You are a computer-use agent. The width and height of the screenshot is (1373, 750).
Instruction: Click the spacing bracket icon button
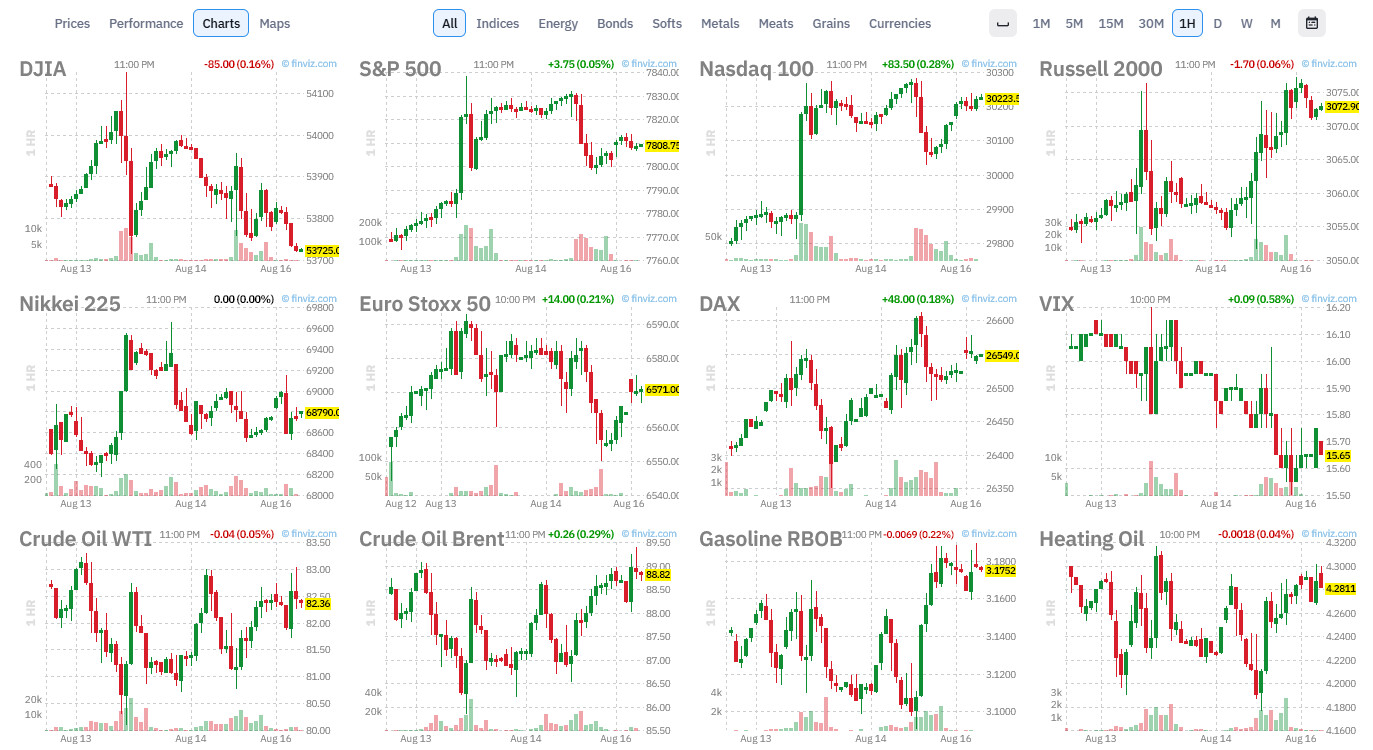click(x=1002, y=23)
